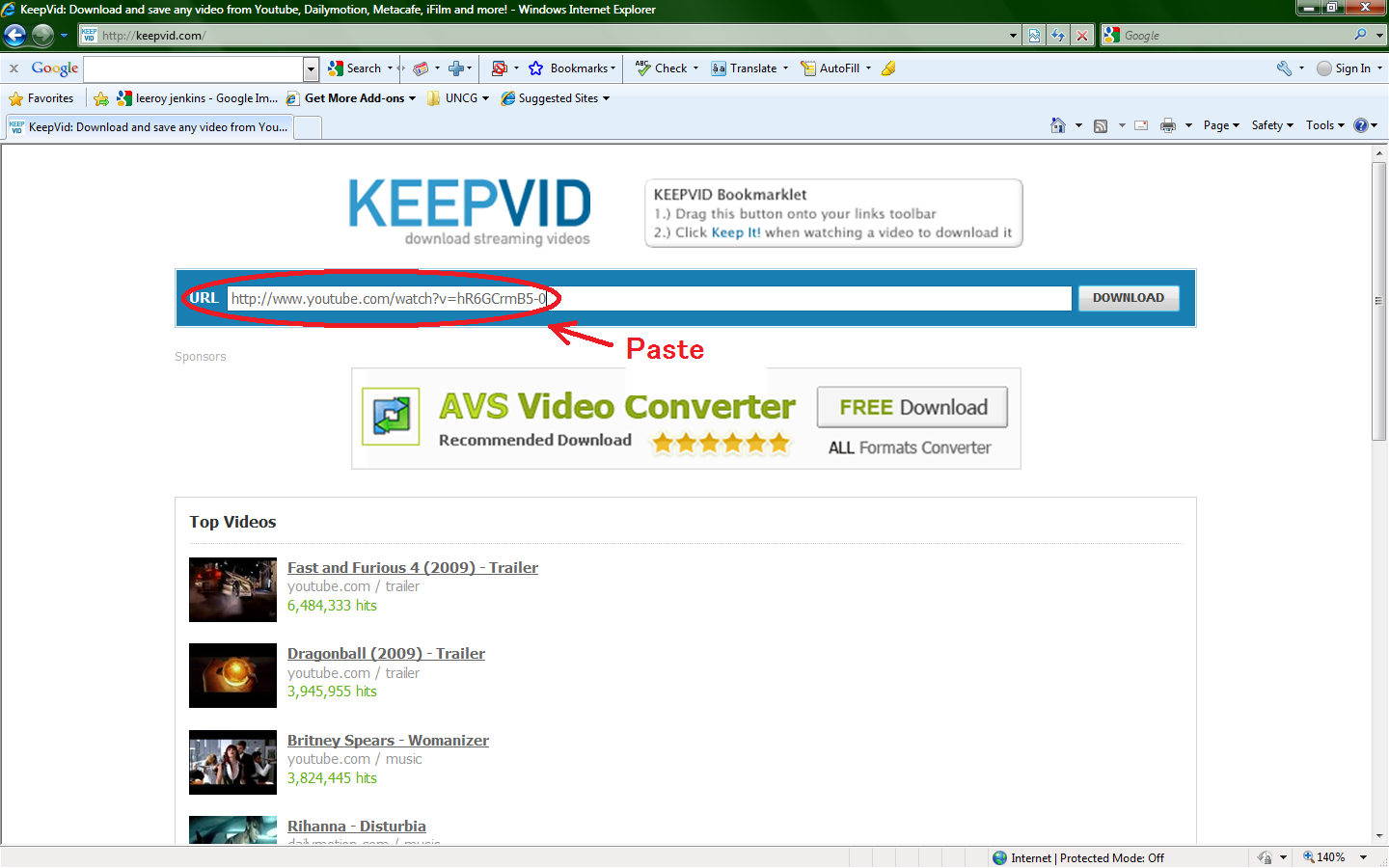
Task: Open the Google Toolbar news/gadget icon
Action: [421, 68]
